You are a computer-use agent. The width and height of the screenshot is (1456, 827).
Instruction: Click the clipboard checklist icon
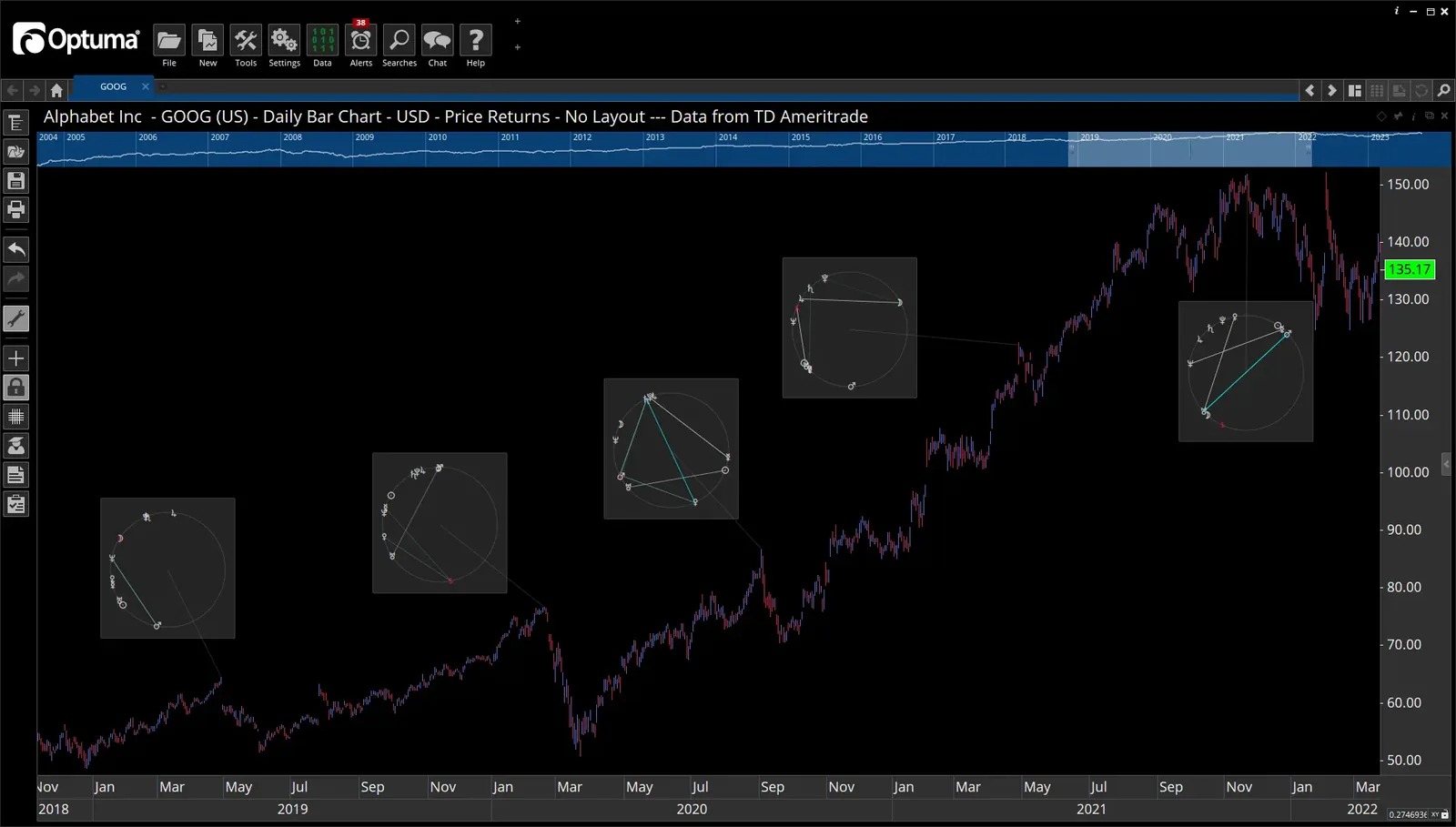[15, 504]
